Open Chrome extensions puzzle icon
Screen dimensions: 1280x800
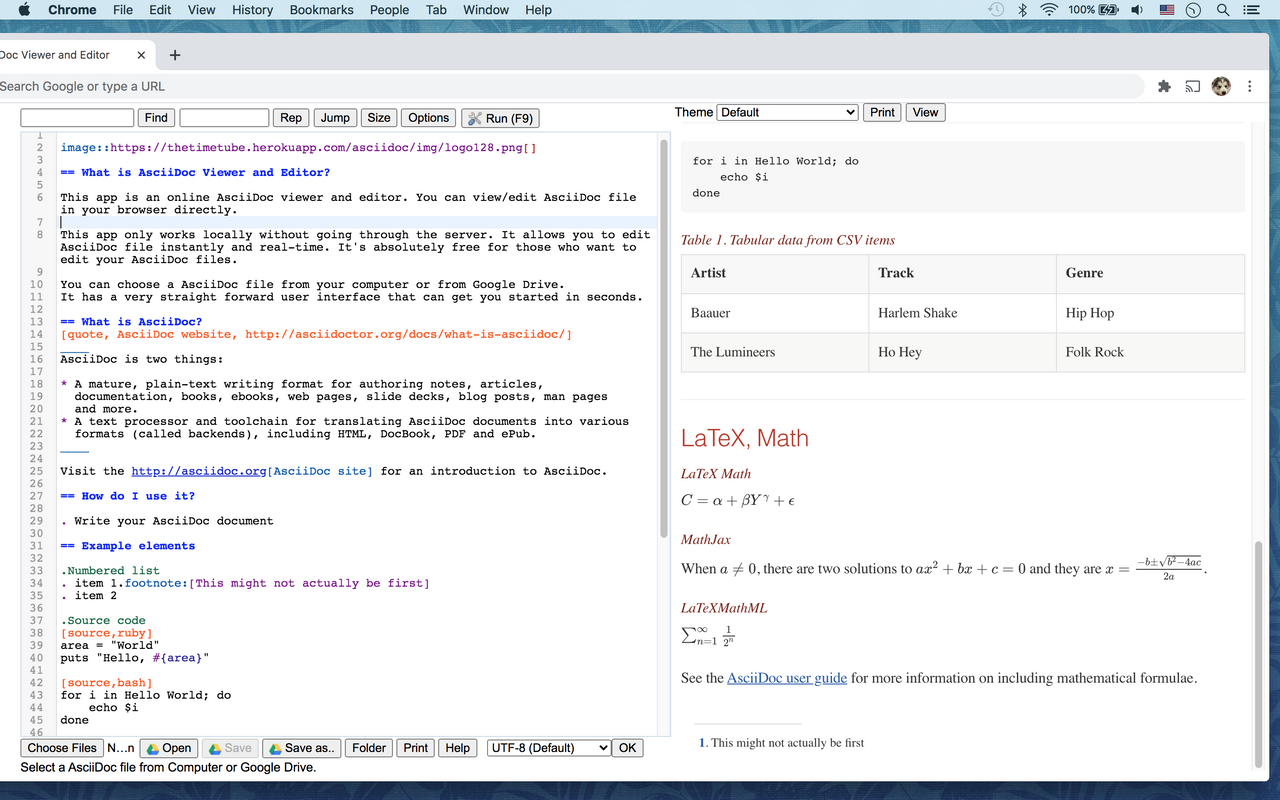coord(1164,87)
